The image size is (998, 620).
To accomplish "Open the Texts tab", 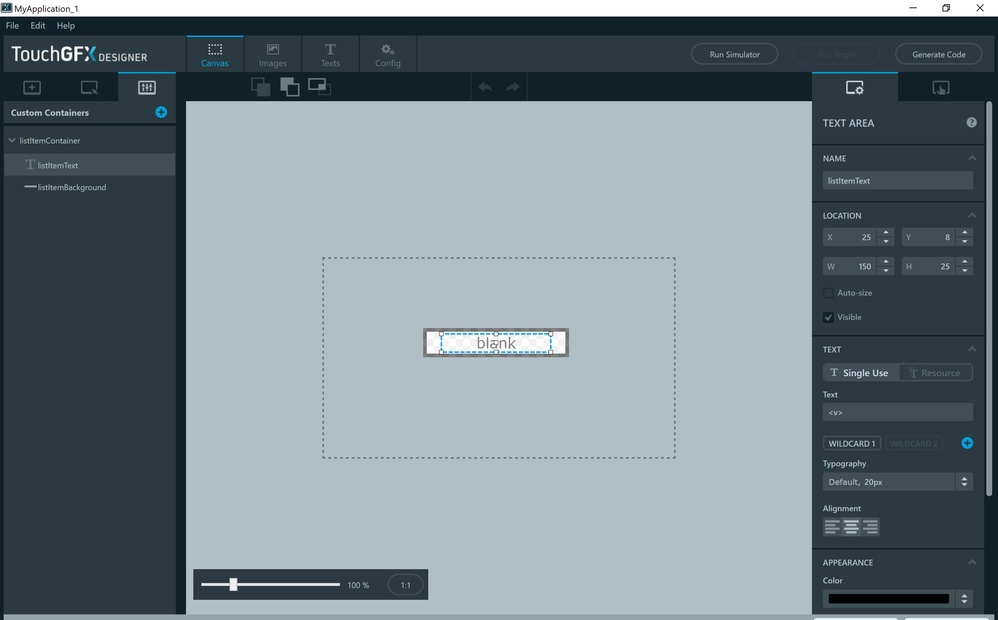I will click(330, 55).
